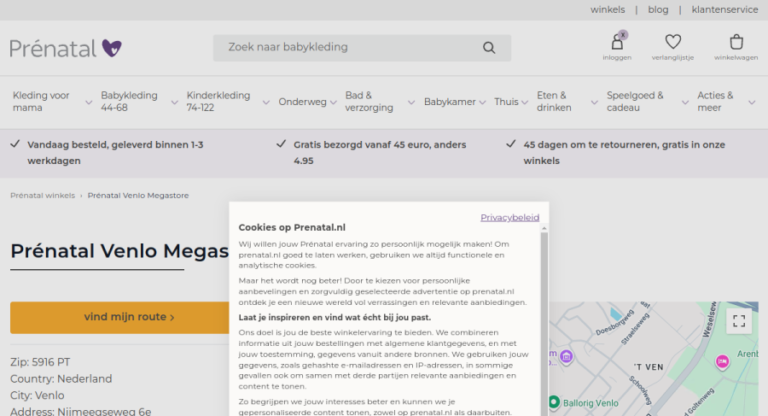Viewport: 768px width, 416px height.
Task: Click the Venlo map area
Action: pyautogui.click(x=654, y=359)
